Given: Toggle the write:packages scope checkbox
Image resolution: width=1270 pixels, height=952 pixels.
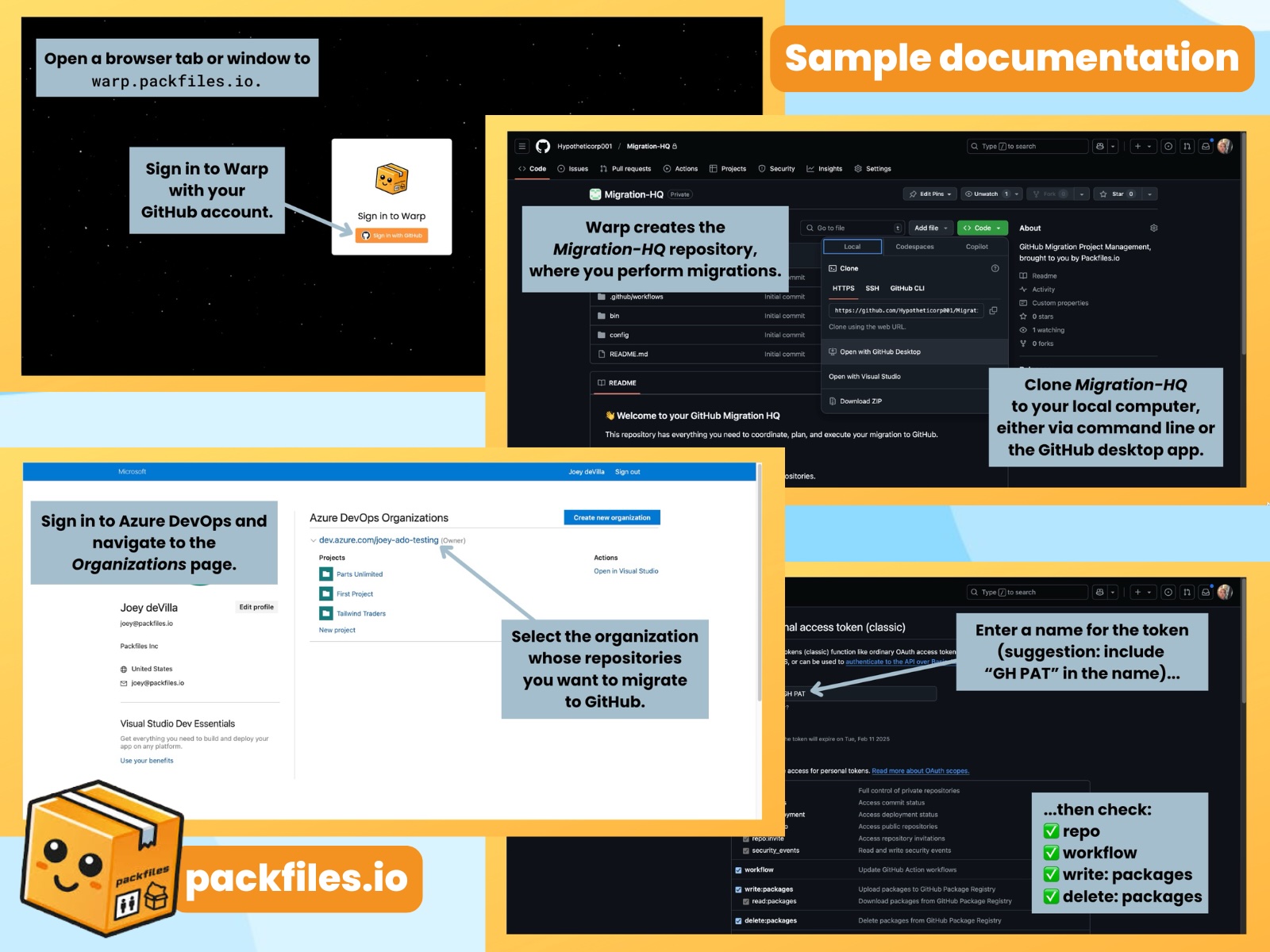Looking at the screenshot, I should [738, 890].
